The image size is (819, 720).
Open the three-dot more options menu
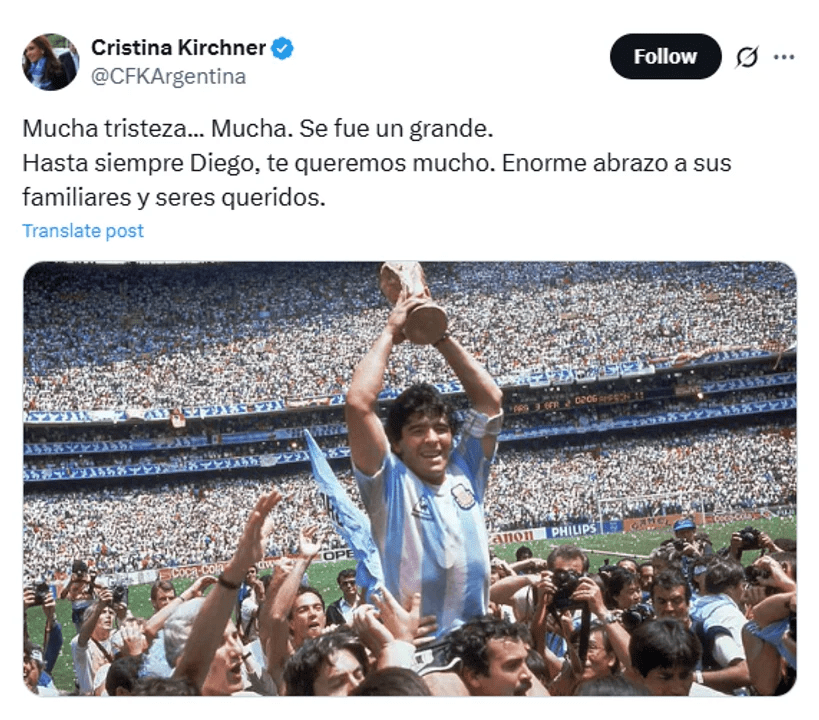[784, 57]
